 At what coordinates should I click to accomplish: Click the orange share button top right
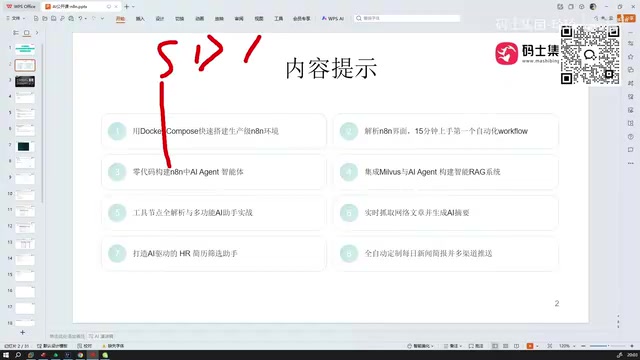[626, 18]
